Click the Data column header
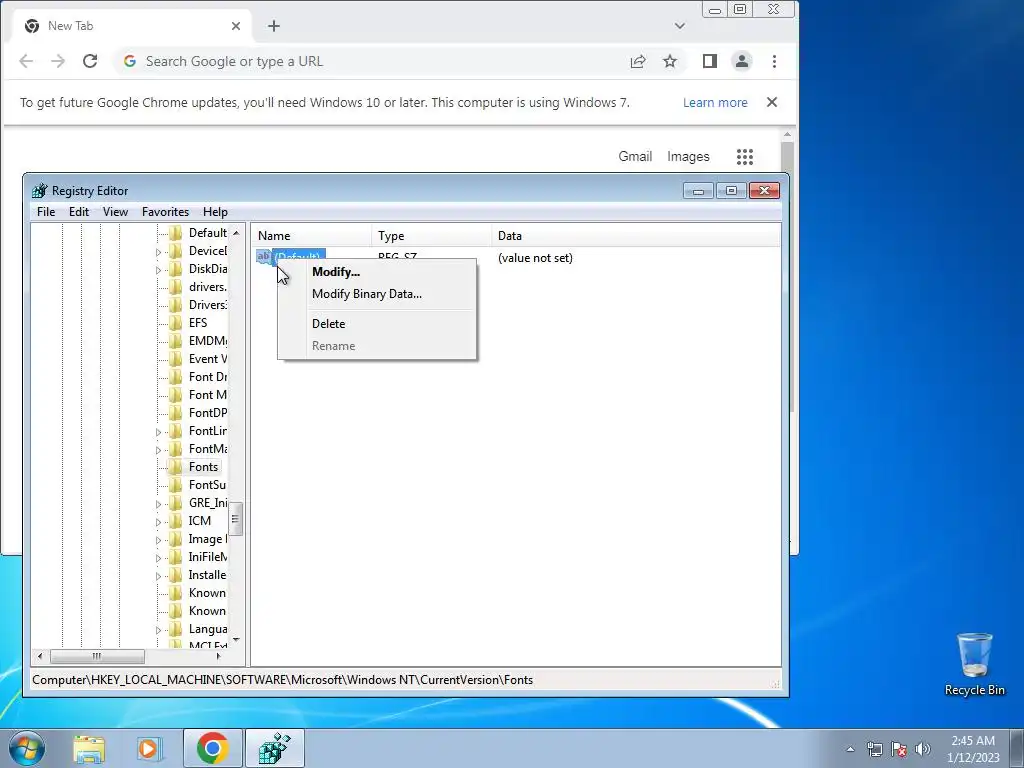1024x768 pixels. 636,236
